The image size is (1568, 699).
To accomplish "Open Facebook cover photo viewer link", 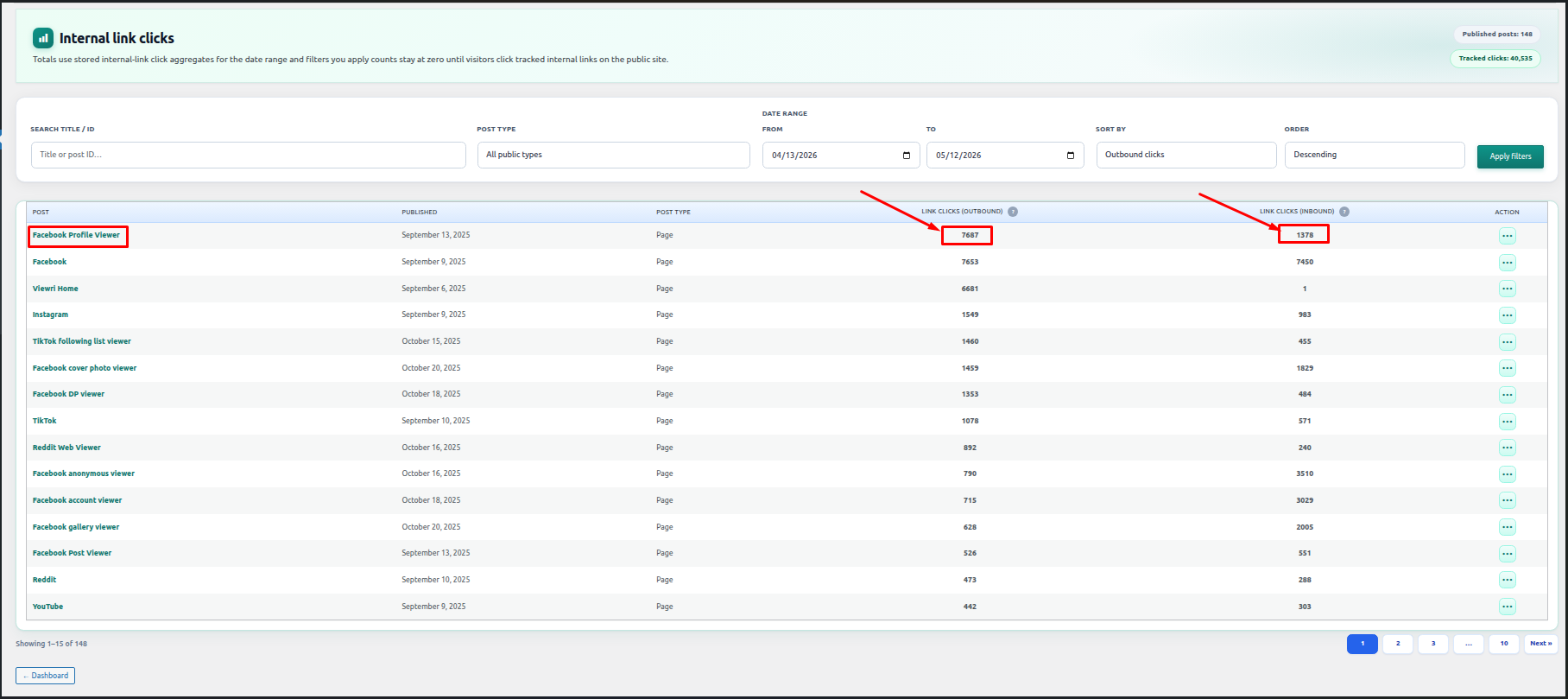I will pos(85,368).
